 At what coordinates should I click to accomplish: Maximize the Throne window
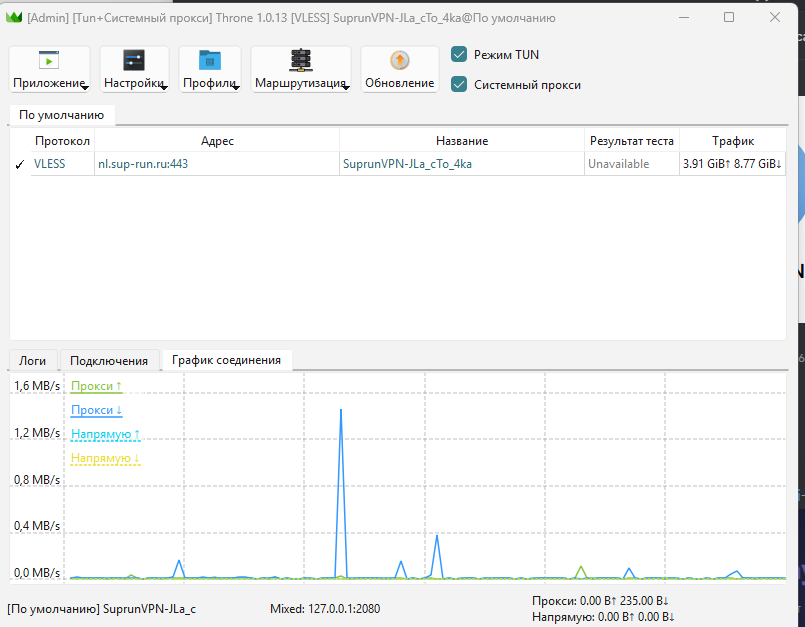pyautogui.click(x=729, y=17)
